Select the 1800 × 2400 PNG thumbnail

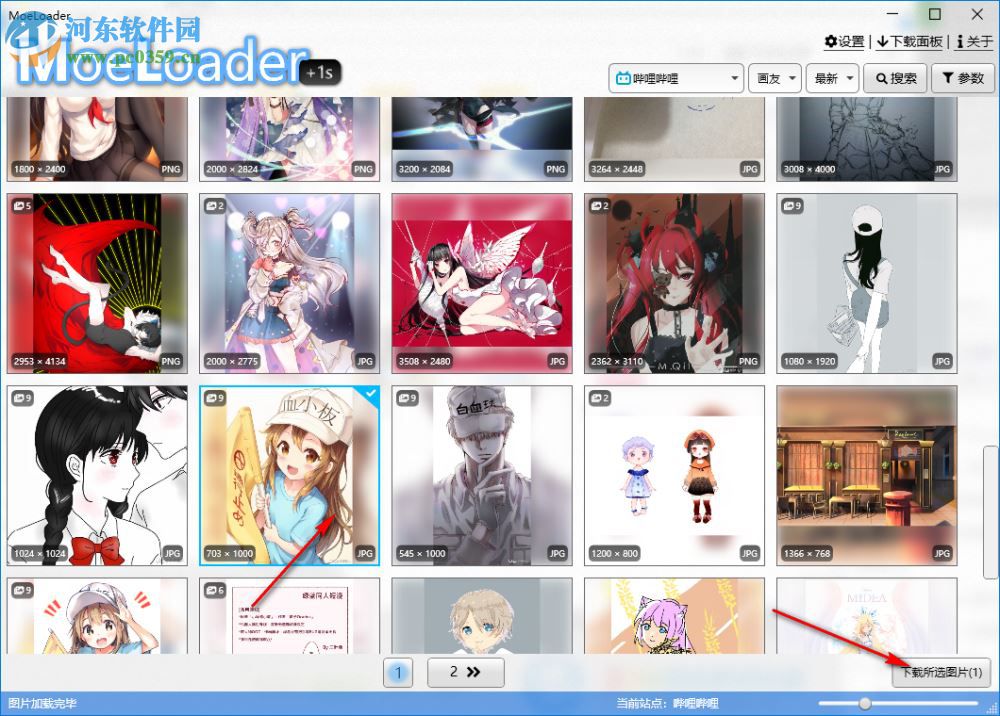pyautogui.click(x=97, y=139)
